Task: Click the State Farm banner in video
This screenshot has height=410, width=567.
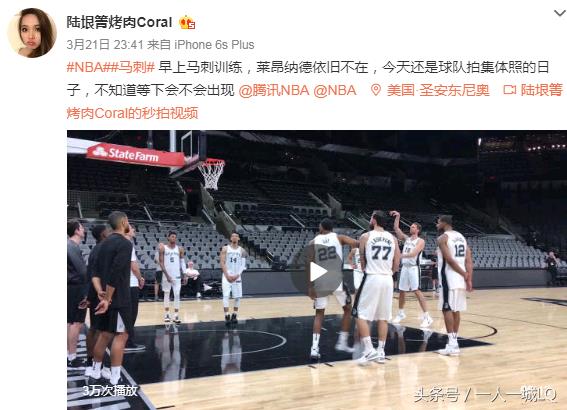Action: click(x=135, y=155)
